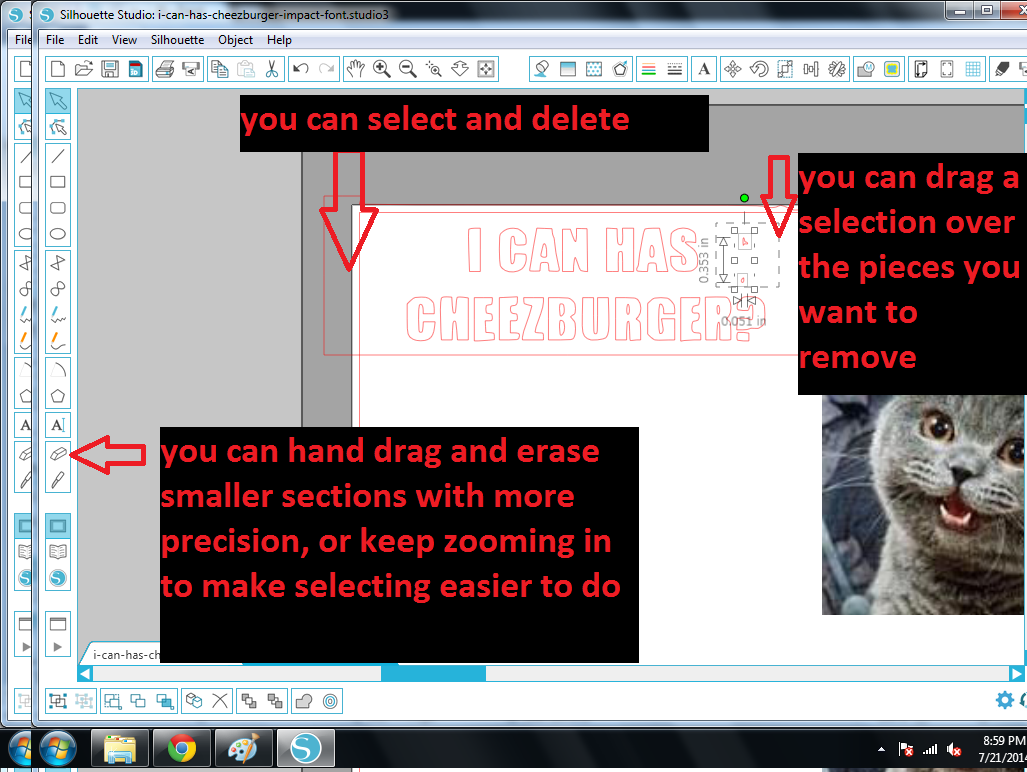This screenshot has height=772, width=1027.
Task: Select the Rounded Rectangle tool
Action: point(58,208)
